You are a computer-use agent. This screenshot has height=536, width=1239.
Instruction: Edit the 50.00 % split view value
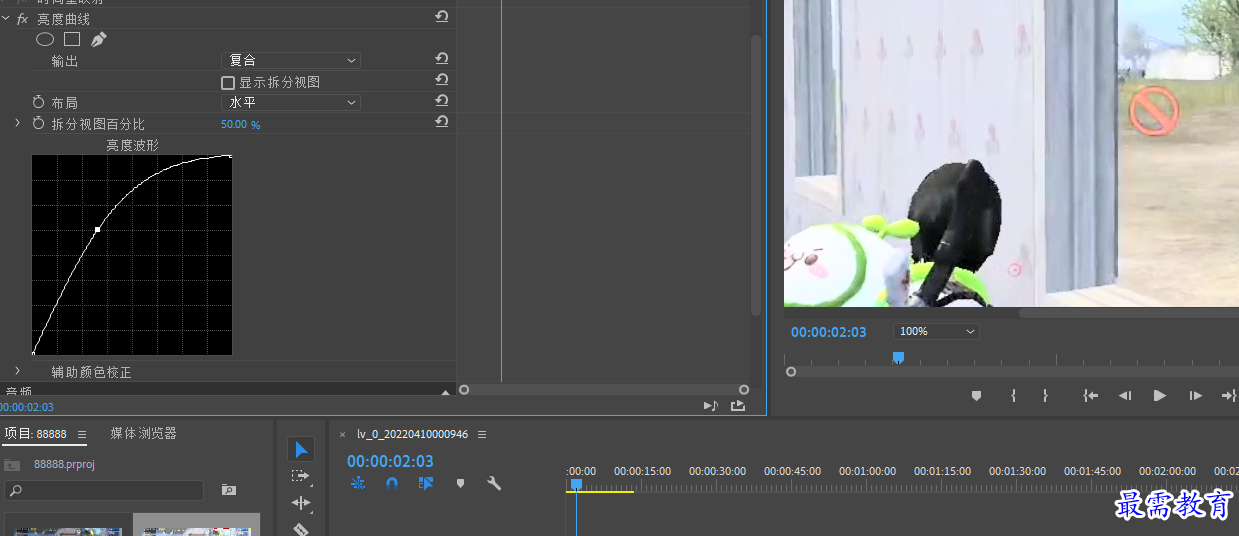[240, 125]
